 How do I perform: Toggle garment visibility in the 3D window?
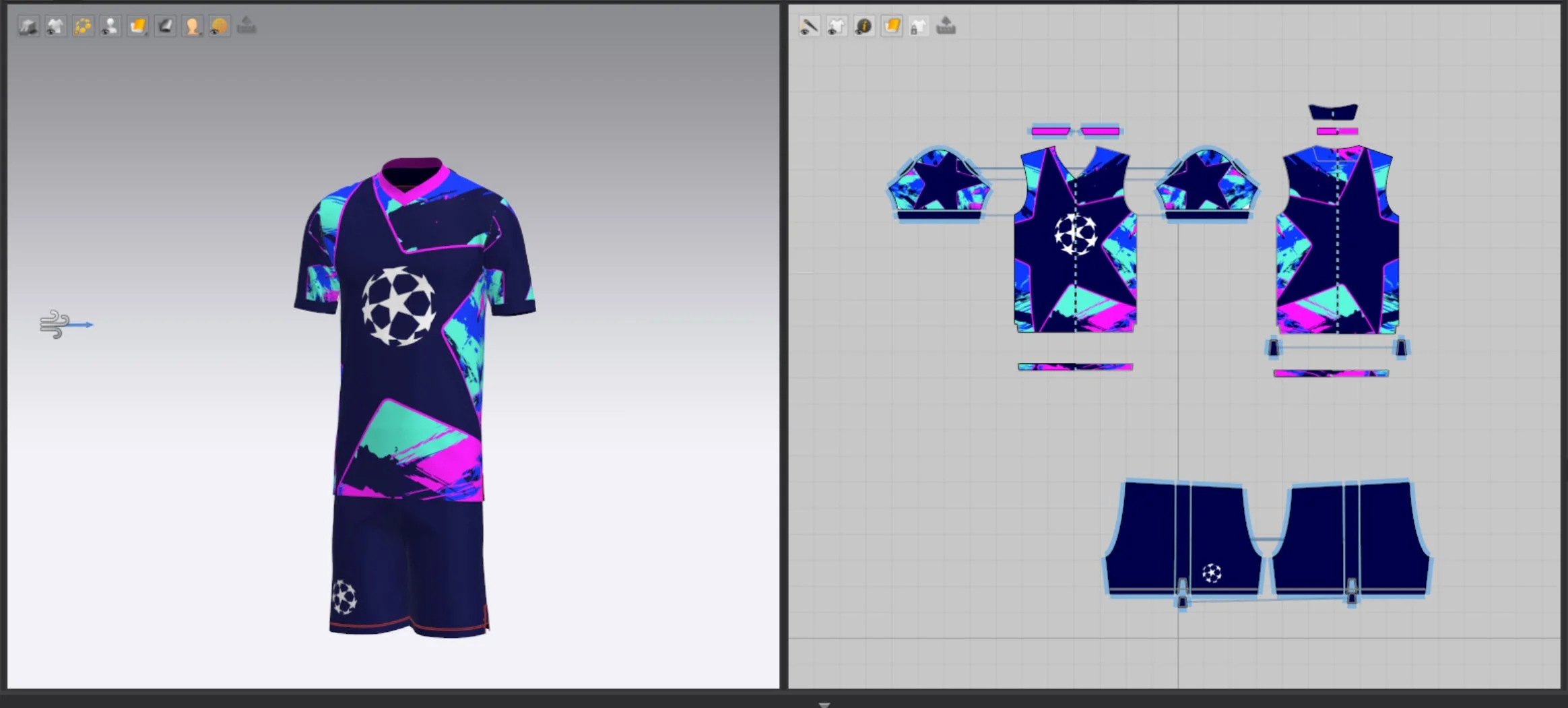[56, 26]
